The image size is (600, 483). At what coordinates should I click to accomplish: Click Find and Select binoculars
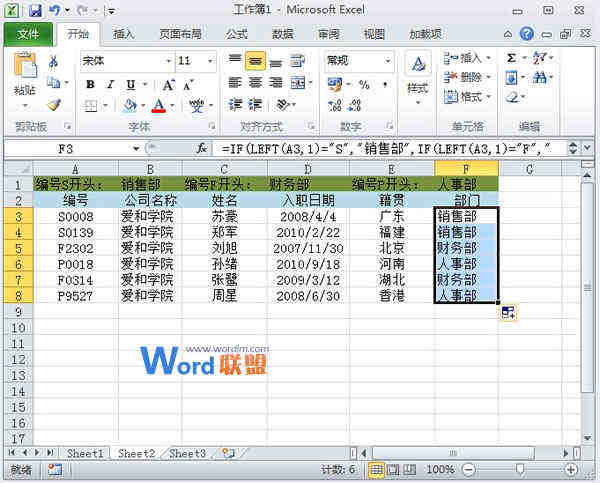[540, 78]
